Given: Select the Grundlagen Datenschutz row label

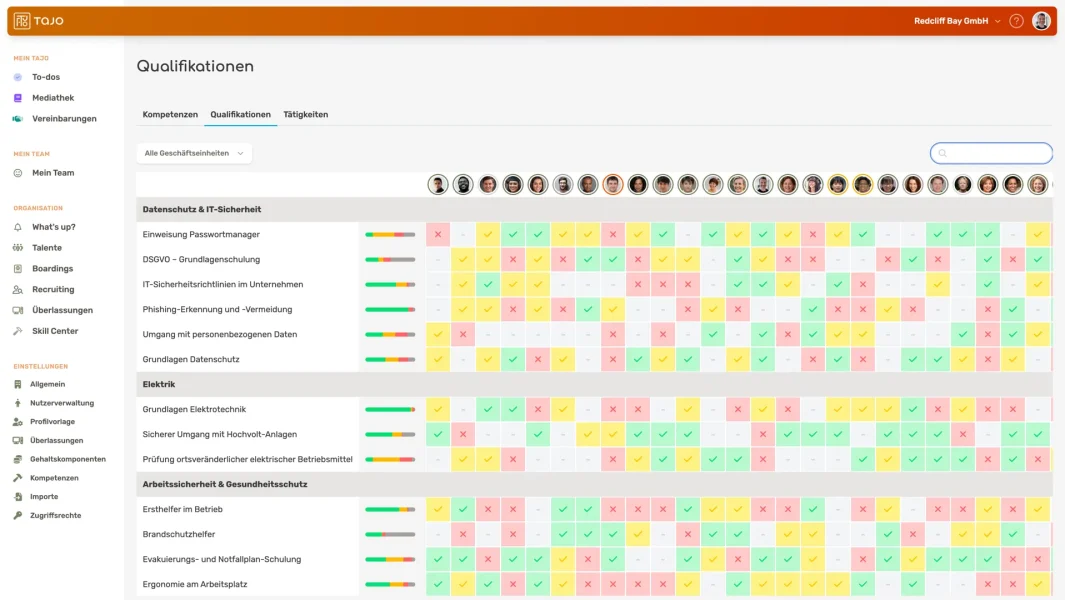Looking at the screenshot, I should [191, 359].
